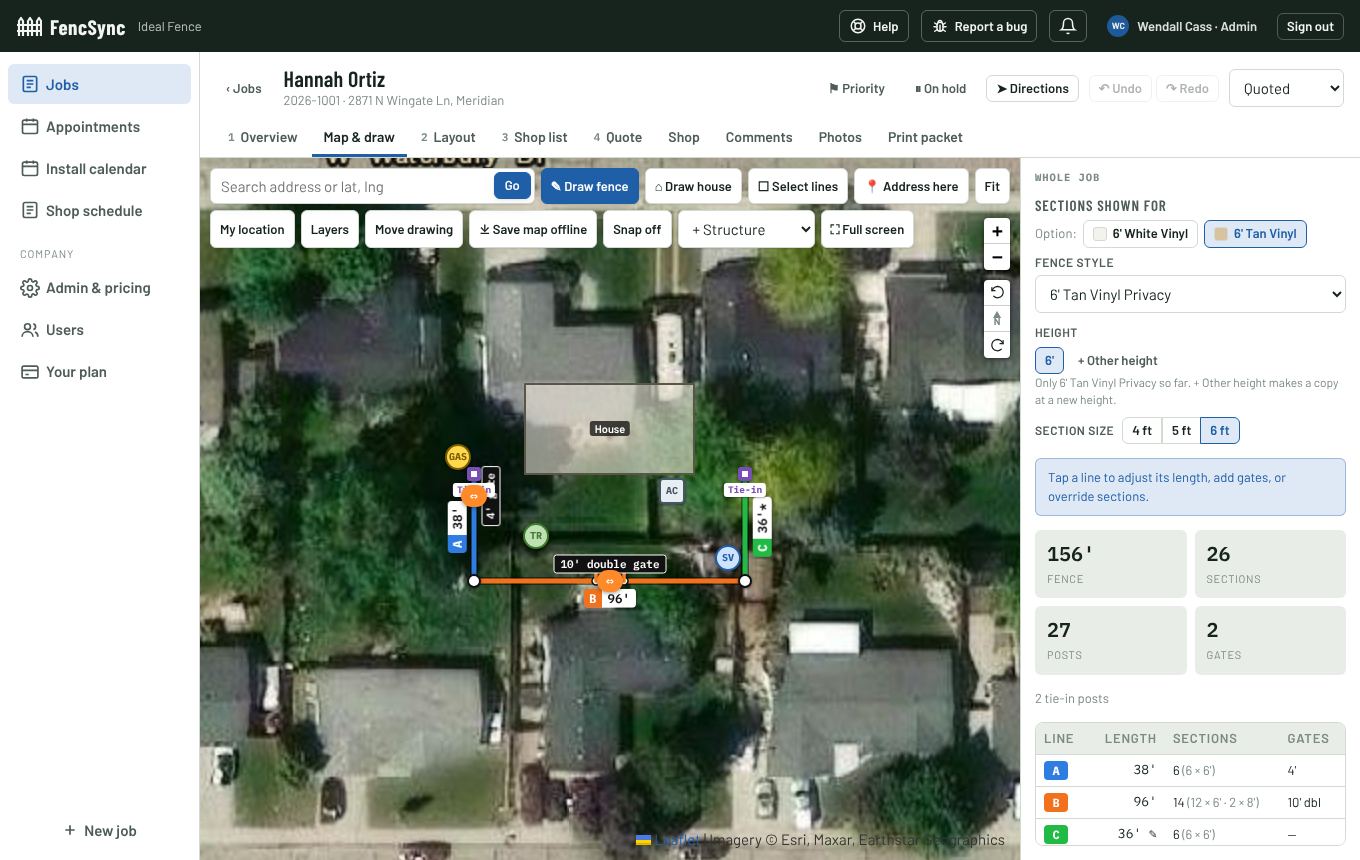This screenshot has height=860, width=1360.
Task: Go to the Print packet tab
Action: (x=925, y=137)
